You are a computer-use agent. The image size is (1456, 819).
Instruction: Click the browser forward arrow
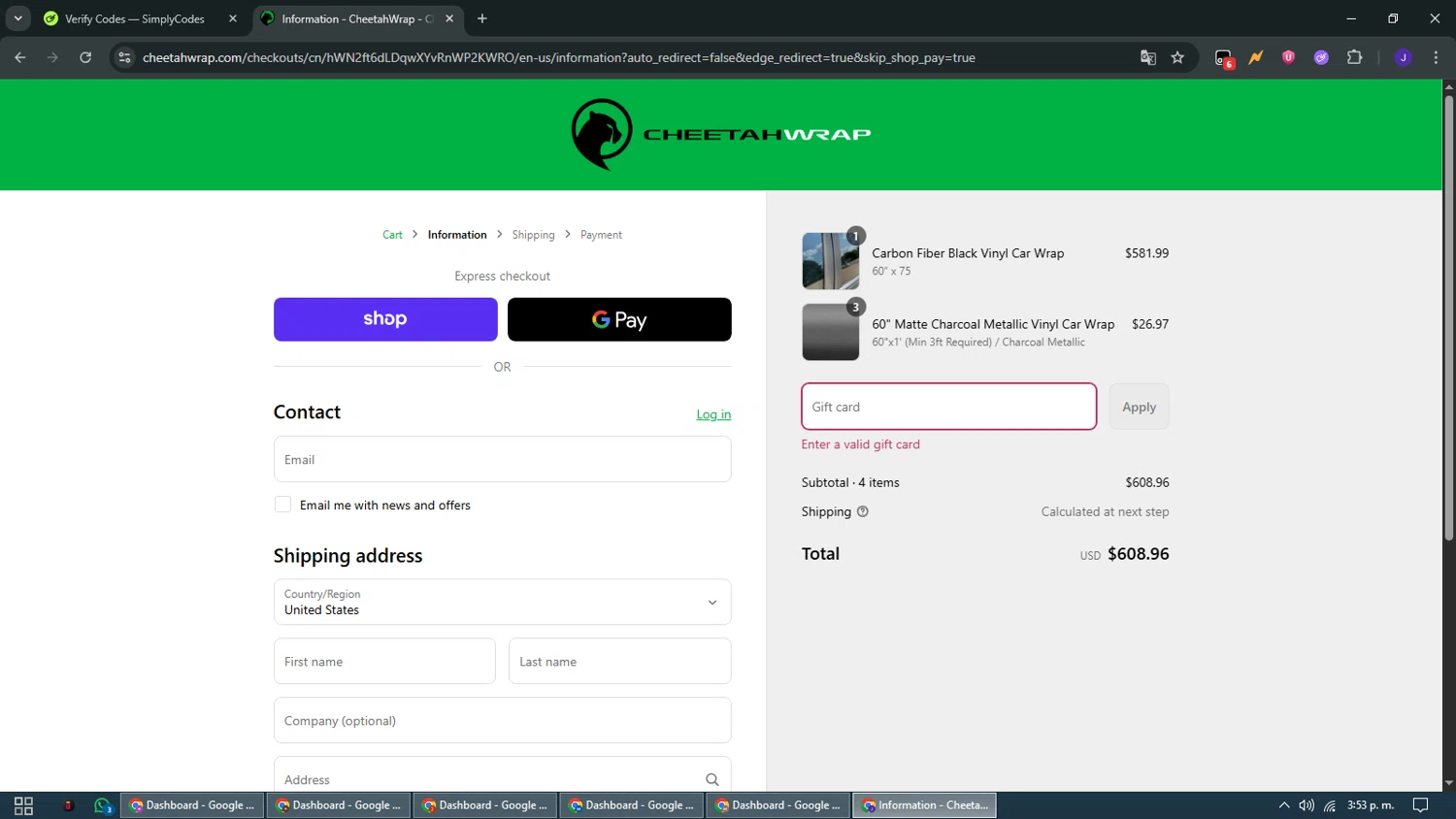52,57
